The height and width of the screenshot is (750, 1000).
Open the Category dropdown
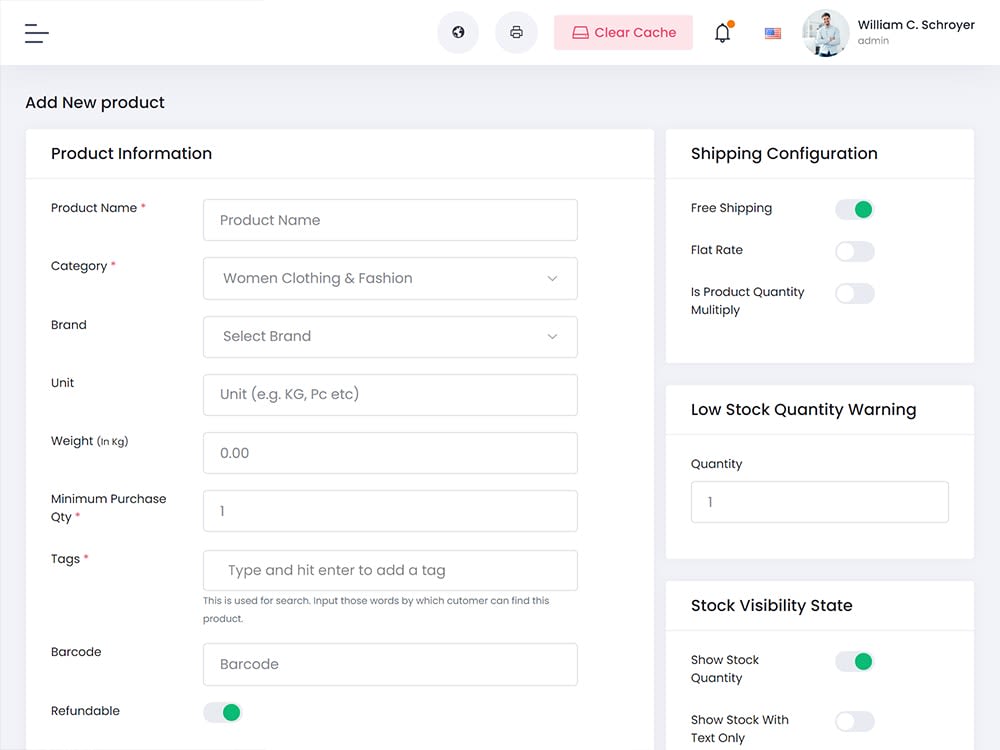click(390, 278)
